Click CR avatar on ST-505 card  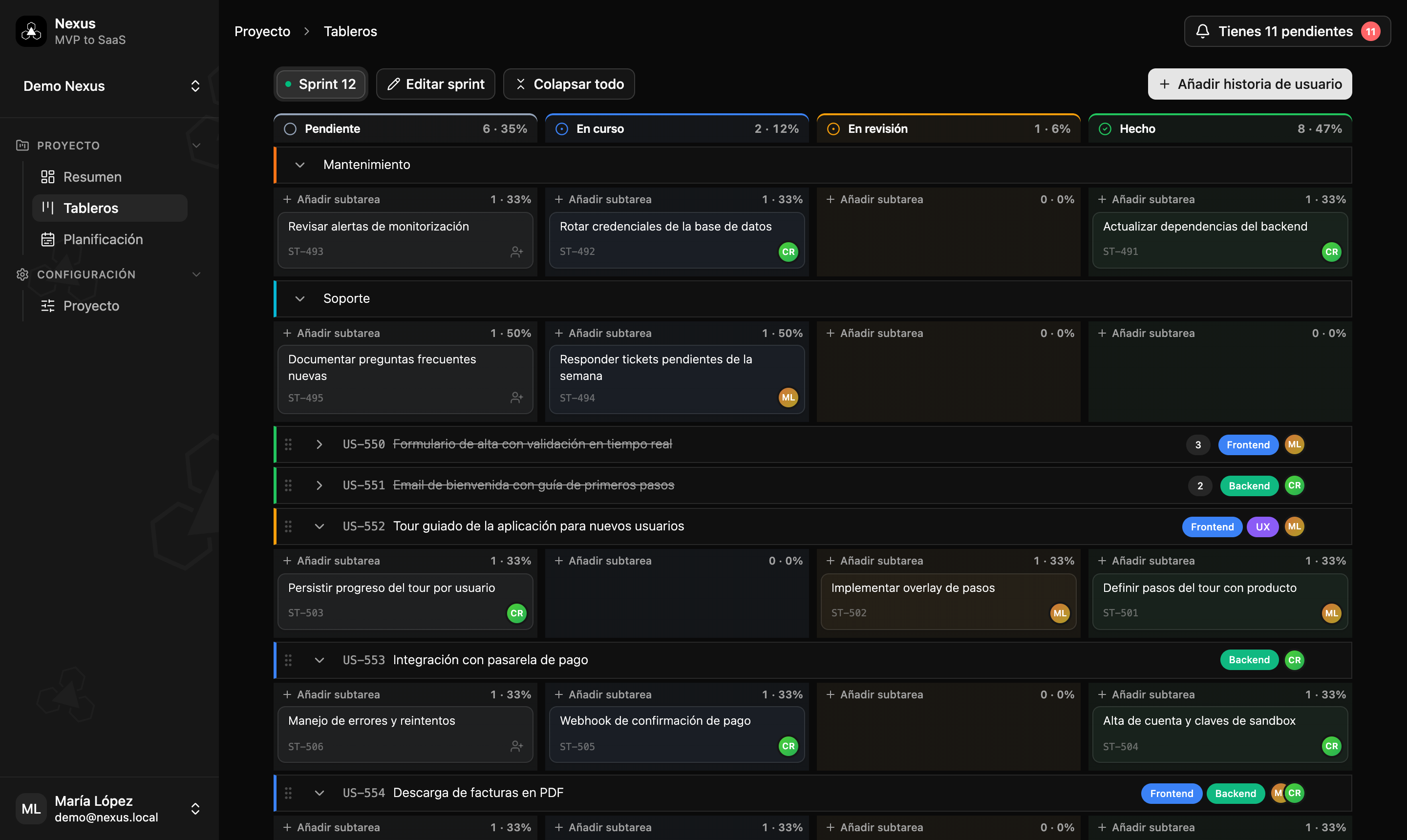[x=788, y=746]
